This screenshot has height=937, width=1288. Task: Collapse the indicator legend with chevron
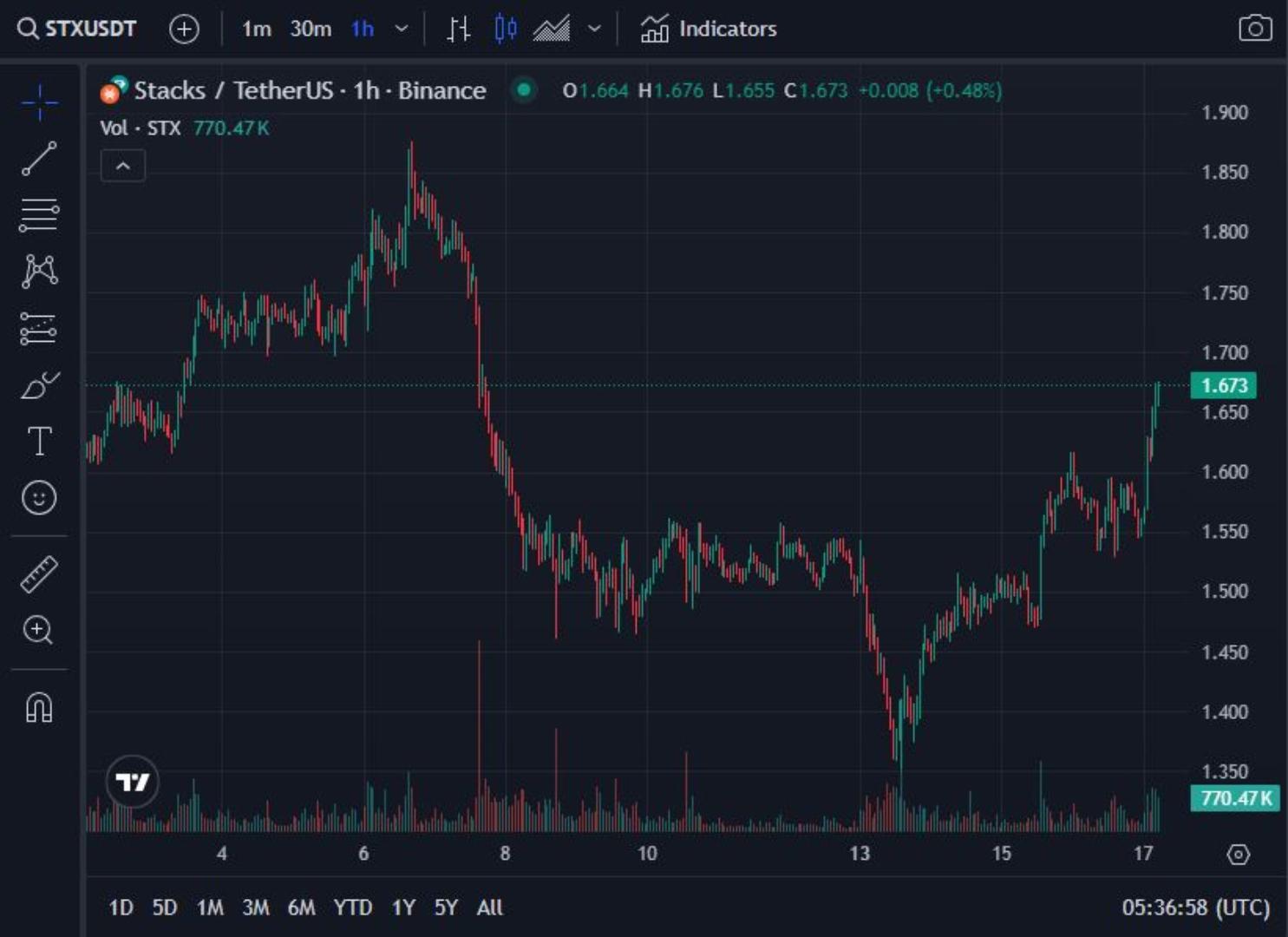pyautogui.click(x=123, y=166)
